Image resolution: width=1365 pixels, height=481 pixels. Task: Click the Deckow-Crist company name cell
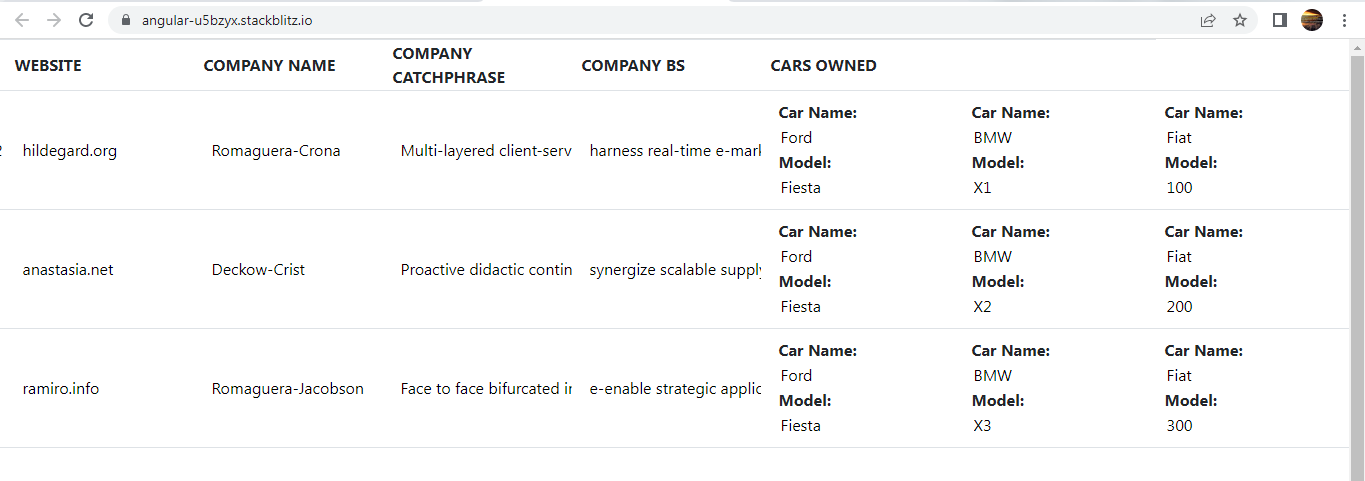258,270
